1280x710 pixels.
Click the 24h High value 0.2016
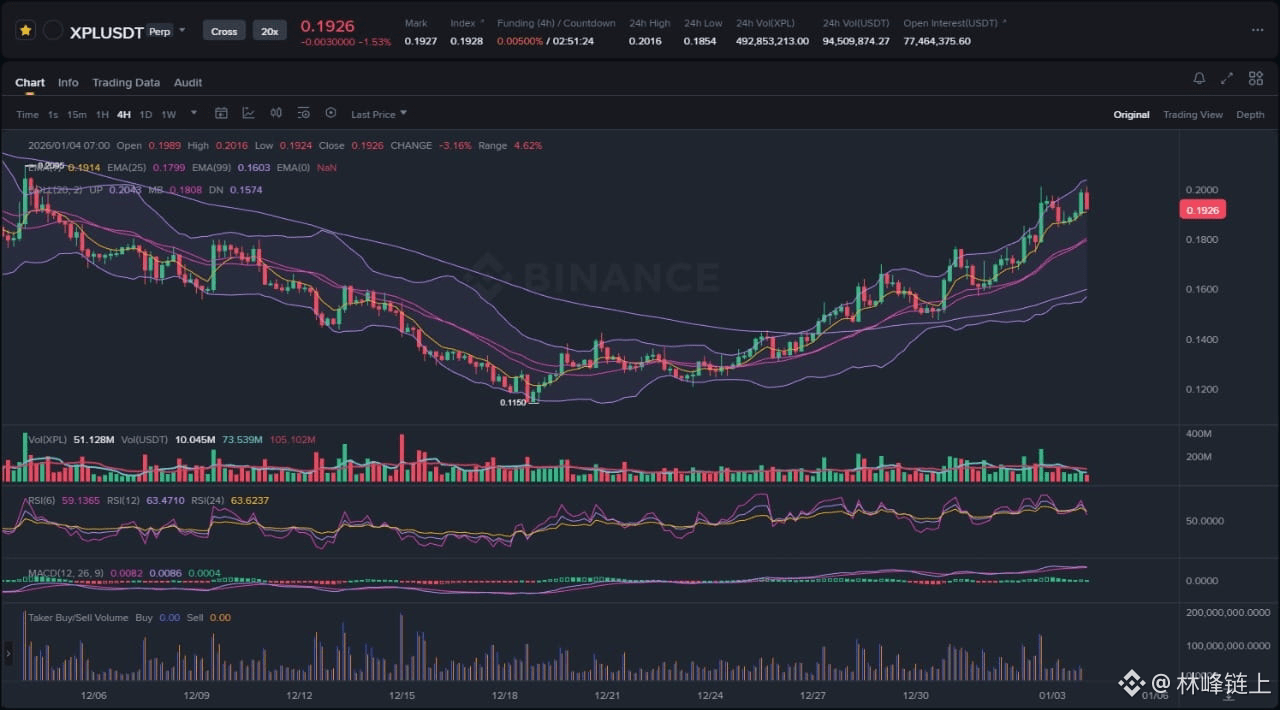[645, 41]
